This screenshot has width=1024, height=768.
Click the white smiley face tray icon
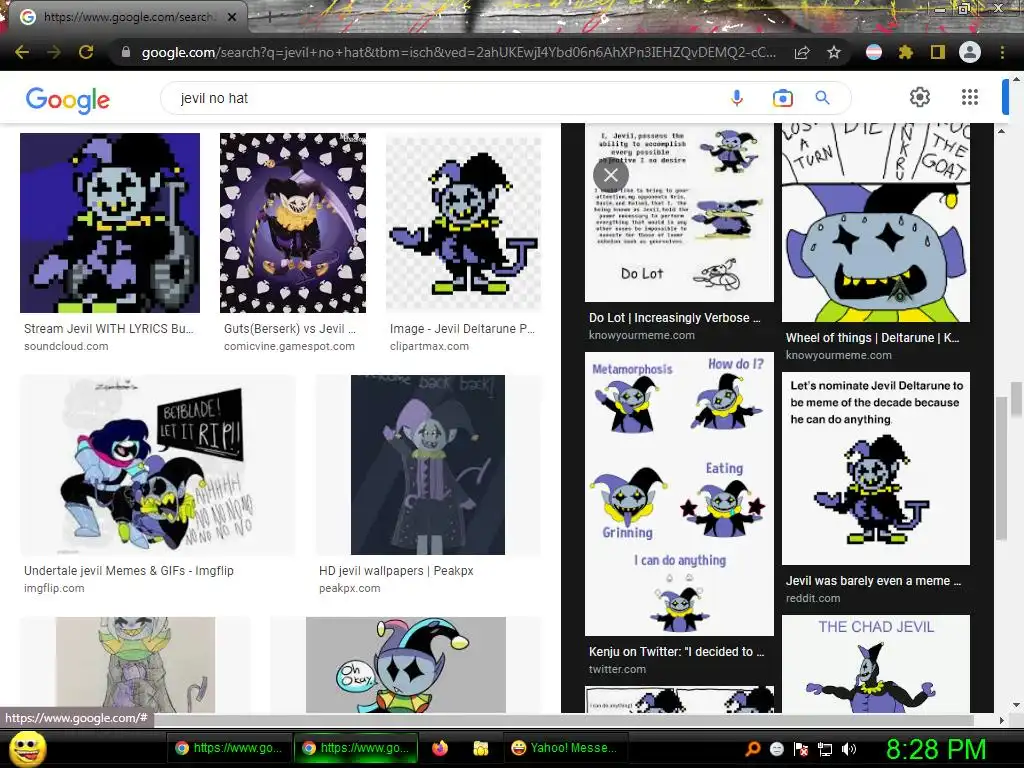pos(776,749)
